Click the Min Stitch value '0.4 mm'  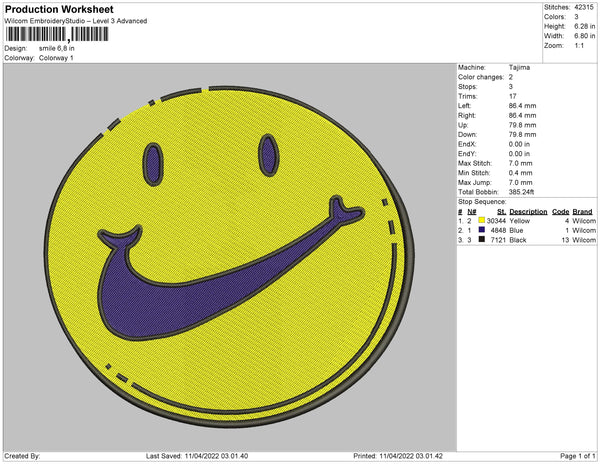point(520,173)
